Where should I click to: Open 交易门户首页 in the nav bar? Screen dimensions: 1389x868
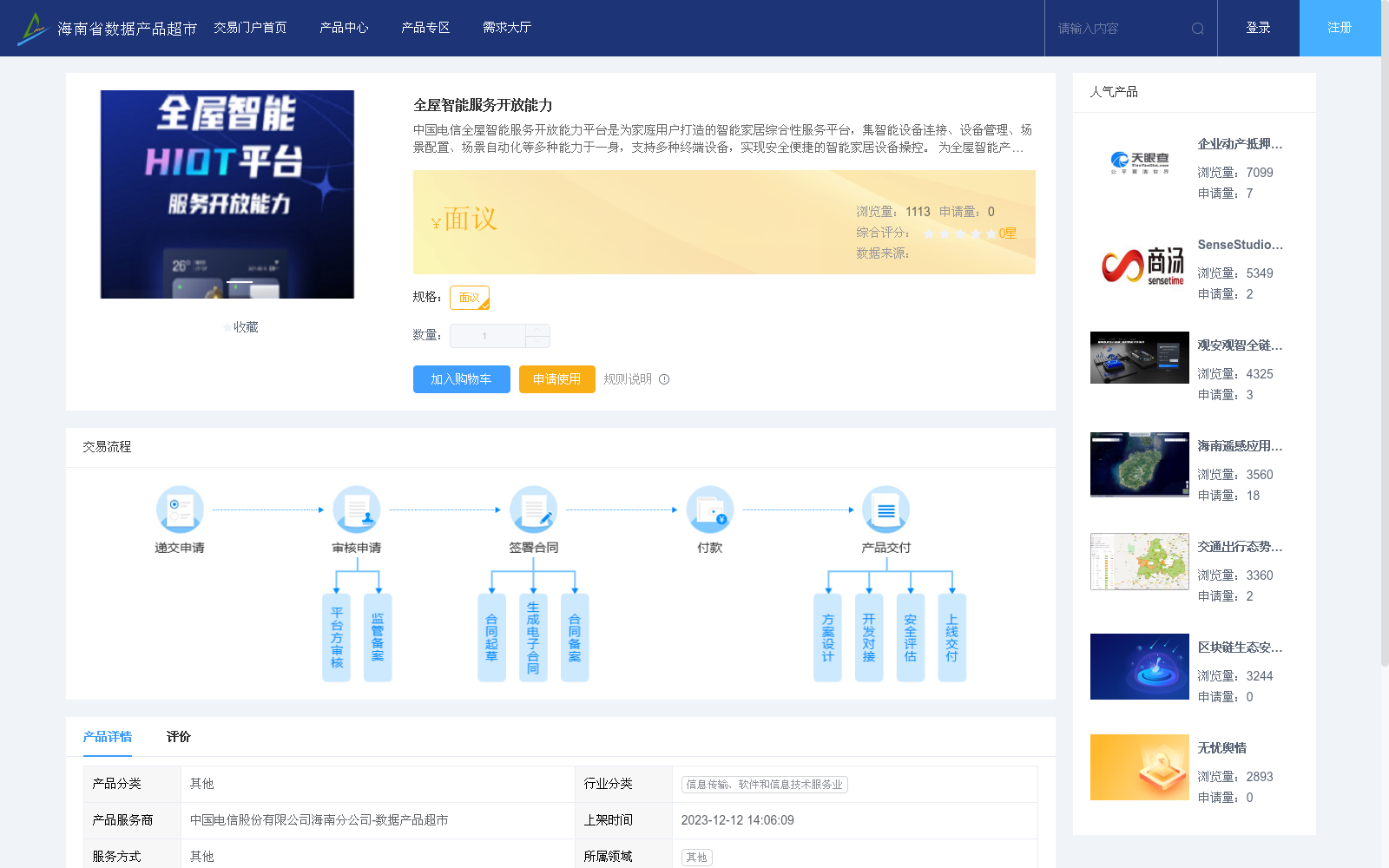pyautogui.click(x=250, y=28)
